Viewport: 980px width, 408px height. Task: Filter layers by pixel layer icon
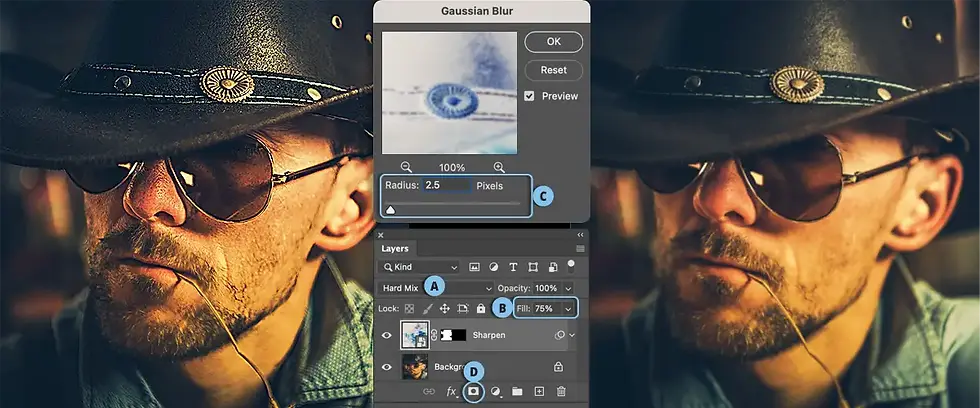click(x=474, y=267)
